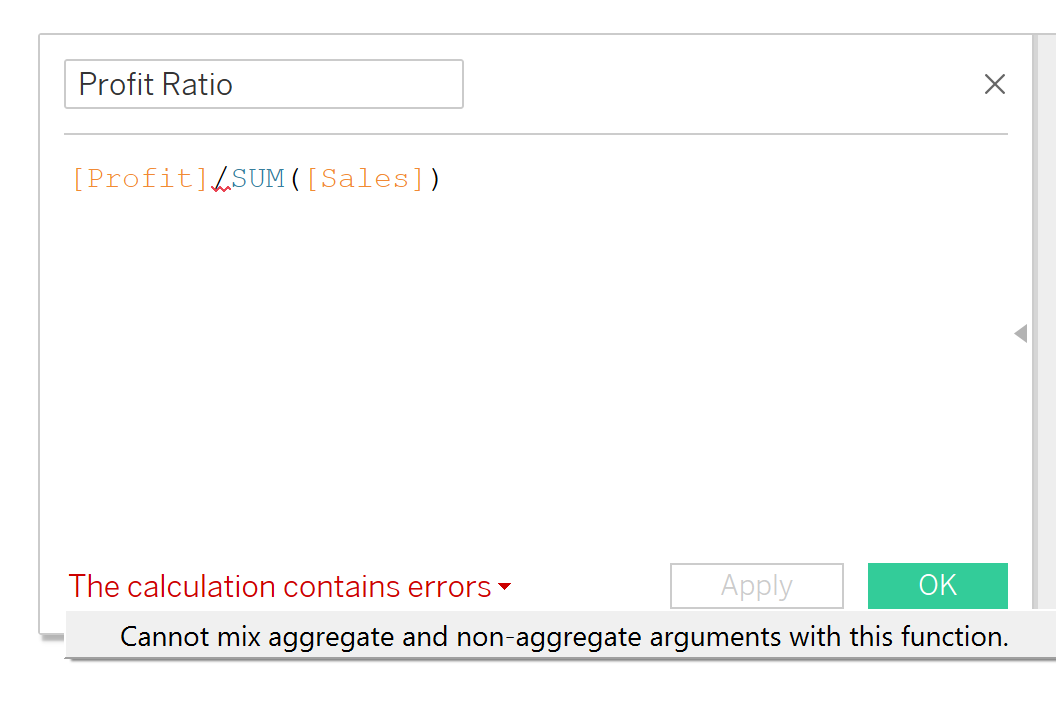Screen dimensions: 1056x710
Task: Select the [Profit] field token in the formula
Action: tap(139, 178)
